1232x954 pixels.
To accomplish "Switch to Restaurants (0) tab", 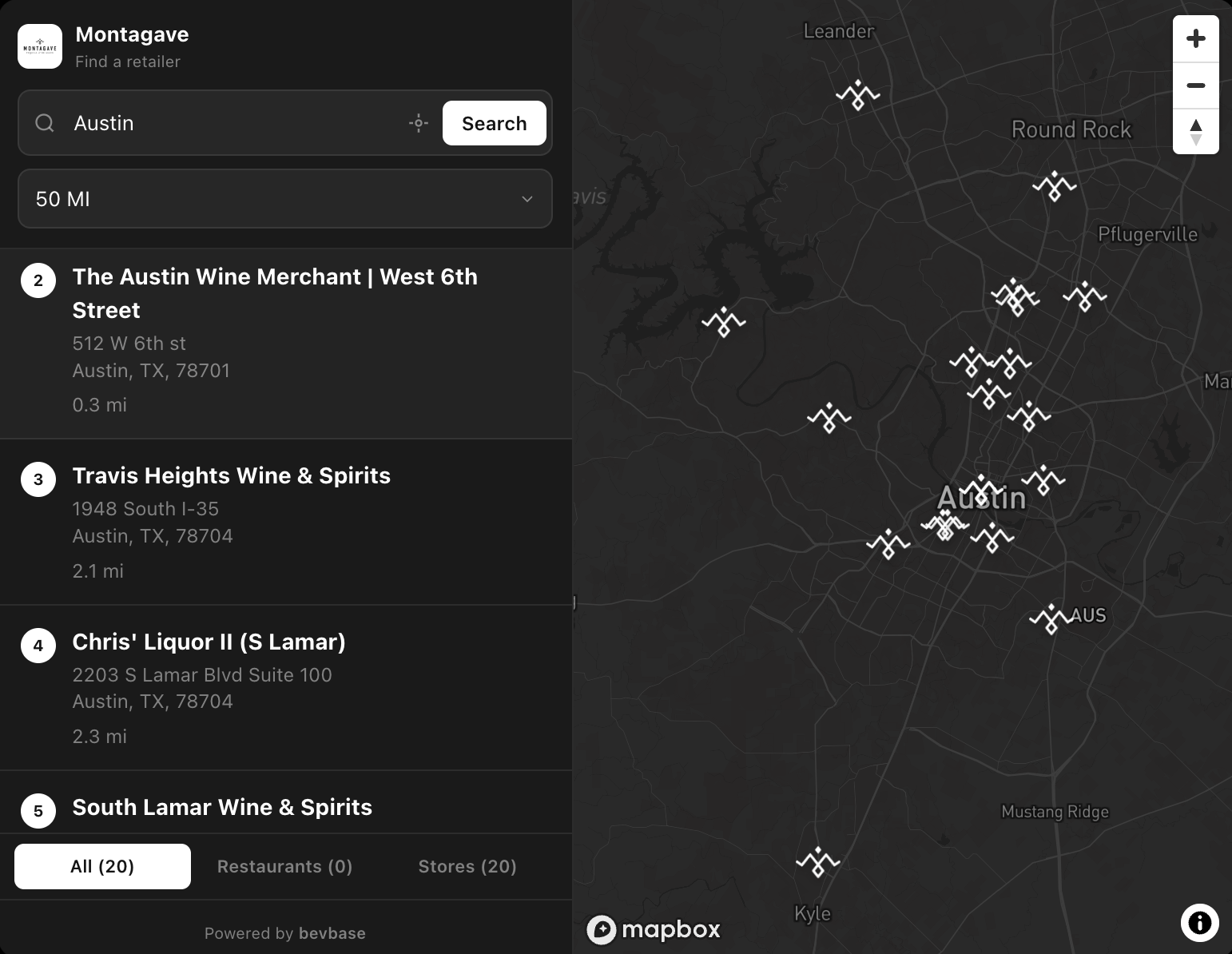I will pos(285,866).
